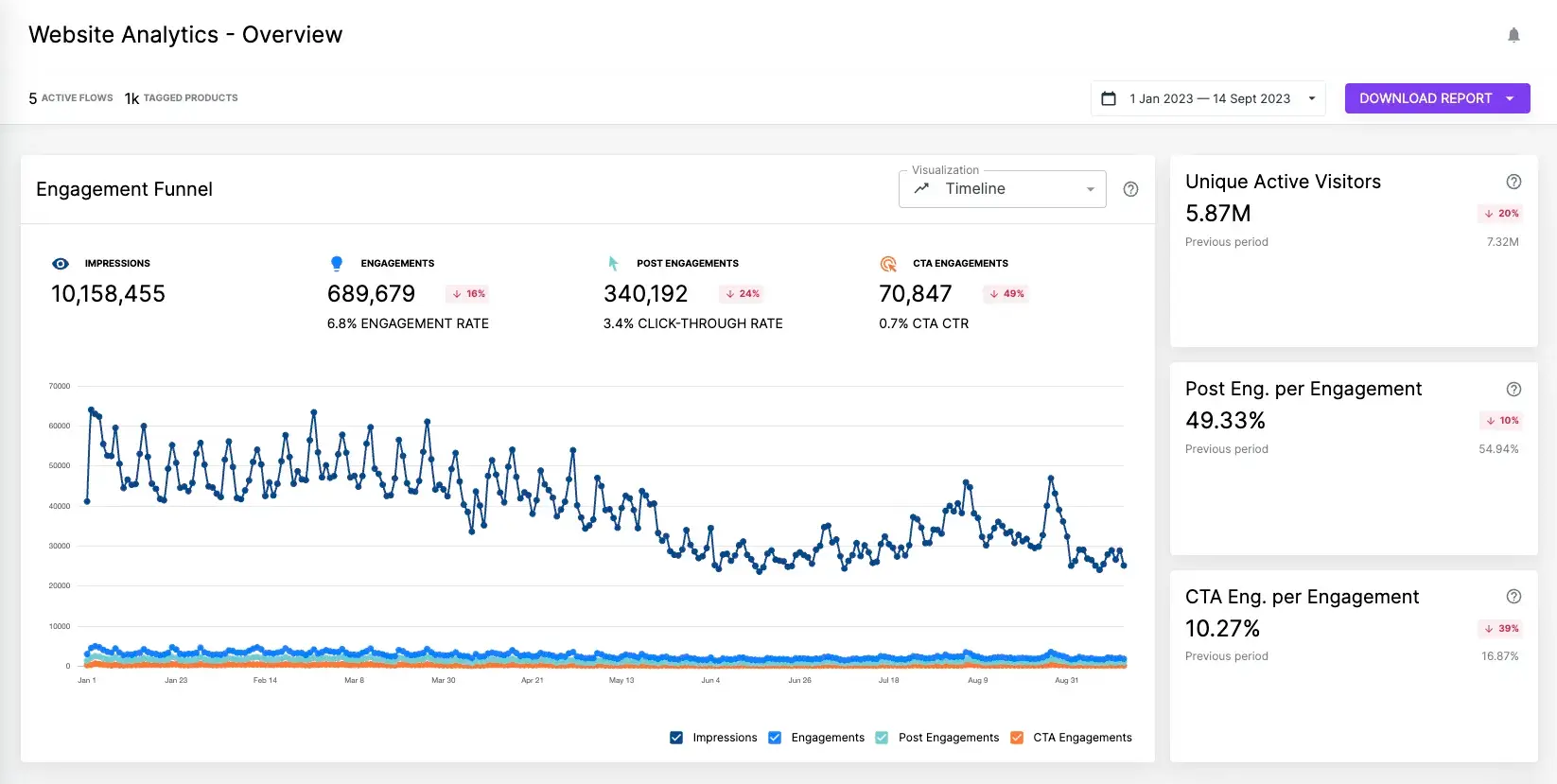Click the 5 Active Flows link
1557x784 pixels.
[x=71, y=98]
